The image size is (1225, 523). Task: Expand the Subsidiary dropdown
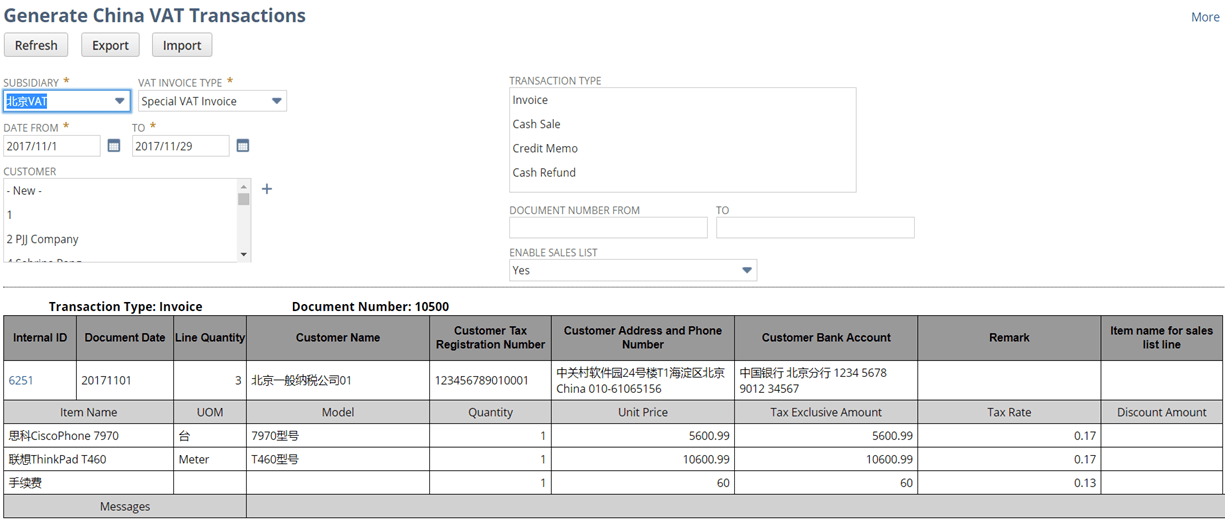[x=120, y=101]
